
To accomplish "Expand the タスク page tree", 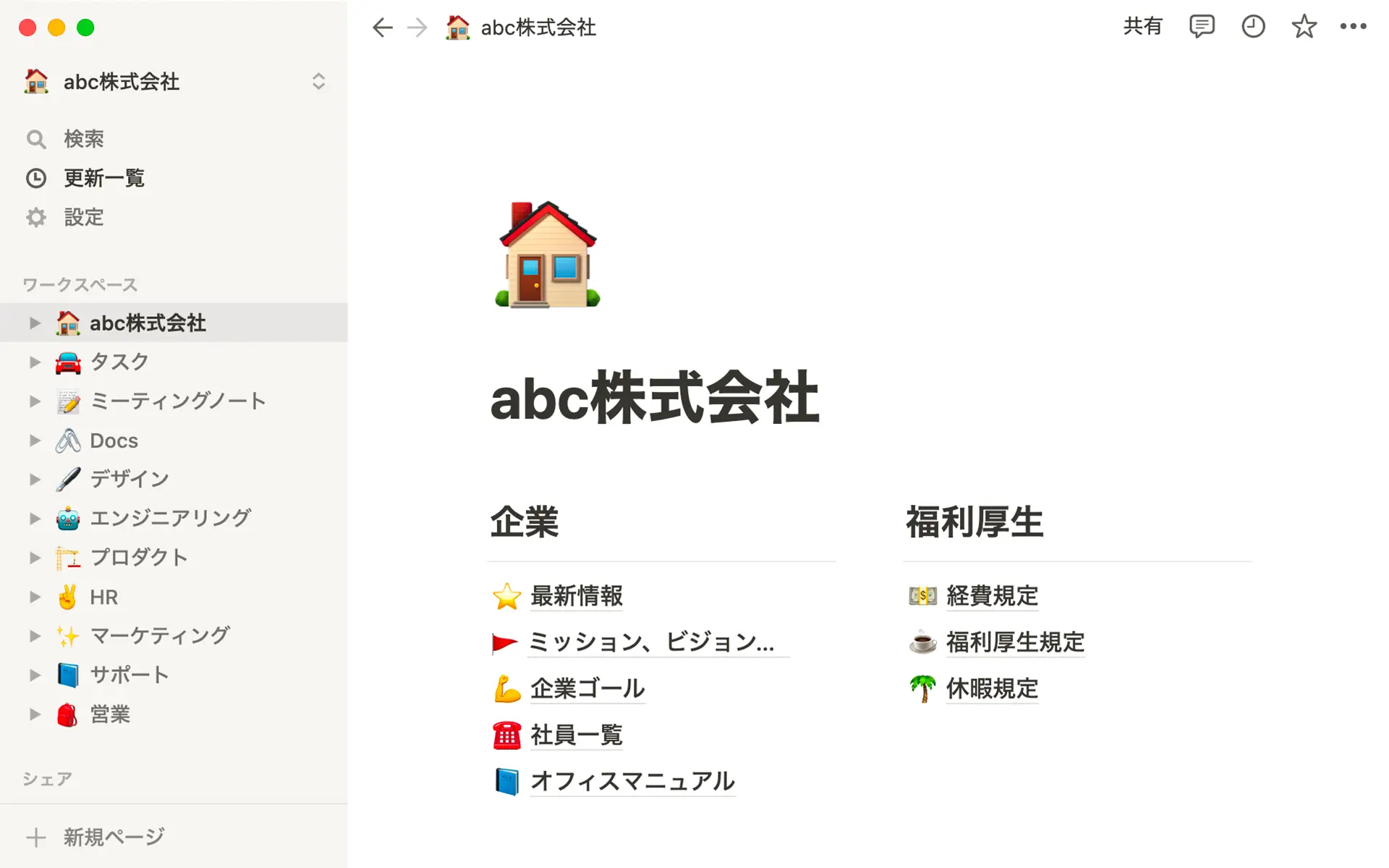I will point(34,362).
